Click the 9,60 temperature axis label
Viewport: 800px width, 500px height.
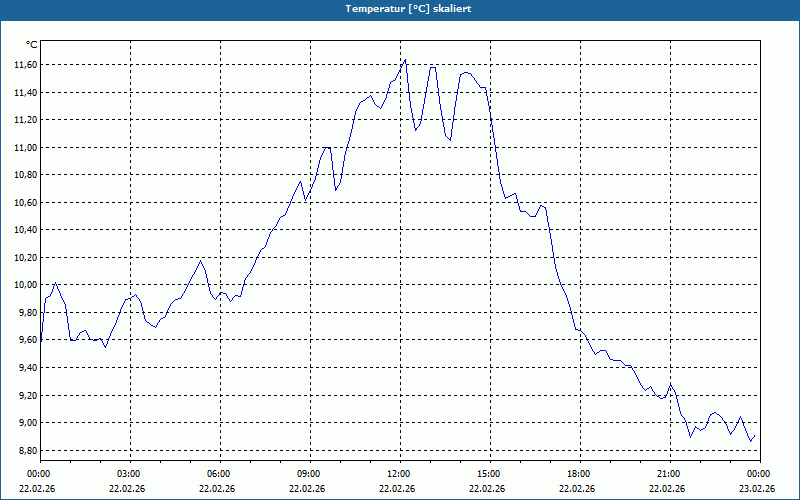coord(28,340)
